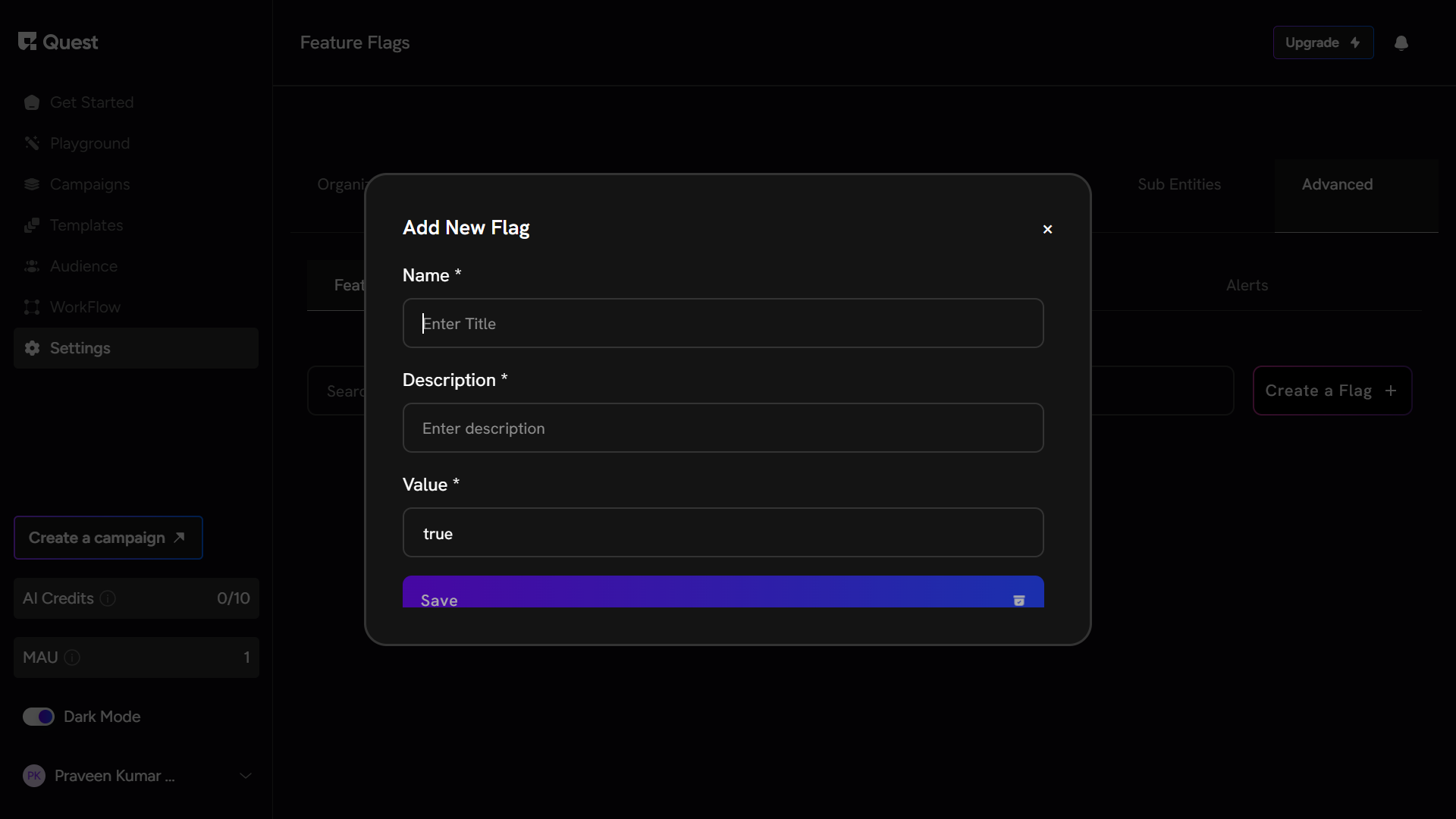The width and height of the screenshot is (1456, 819).
Task: Click the Settings gear icon
Action: (32, 348)
